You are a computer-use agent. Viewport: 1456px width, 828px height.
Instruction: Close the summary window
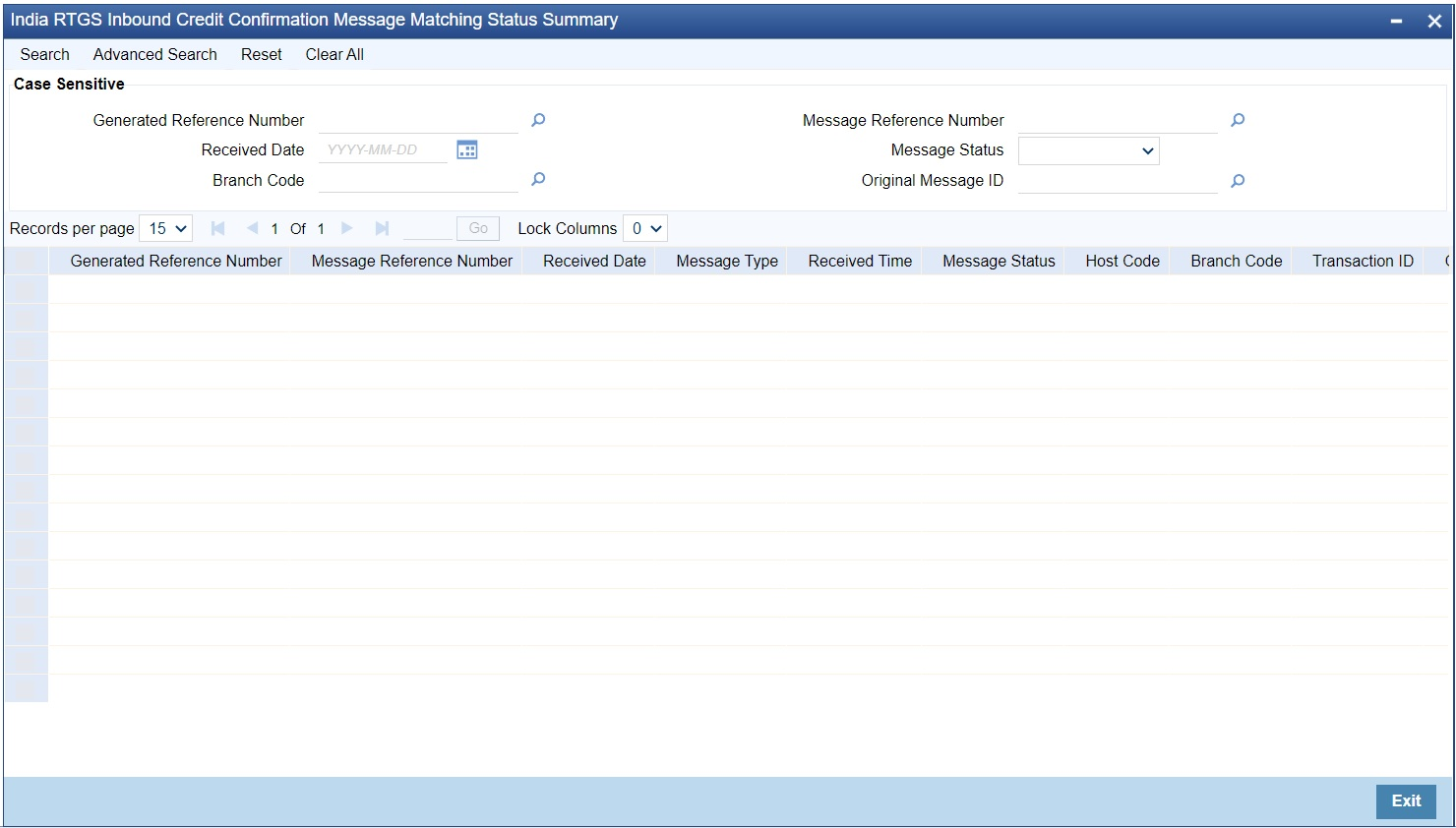[x=1434, y=21]
